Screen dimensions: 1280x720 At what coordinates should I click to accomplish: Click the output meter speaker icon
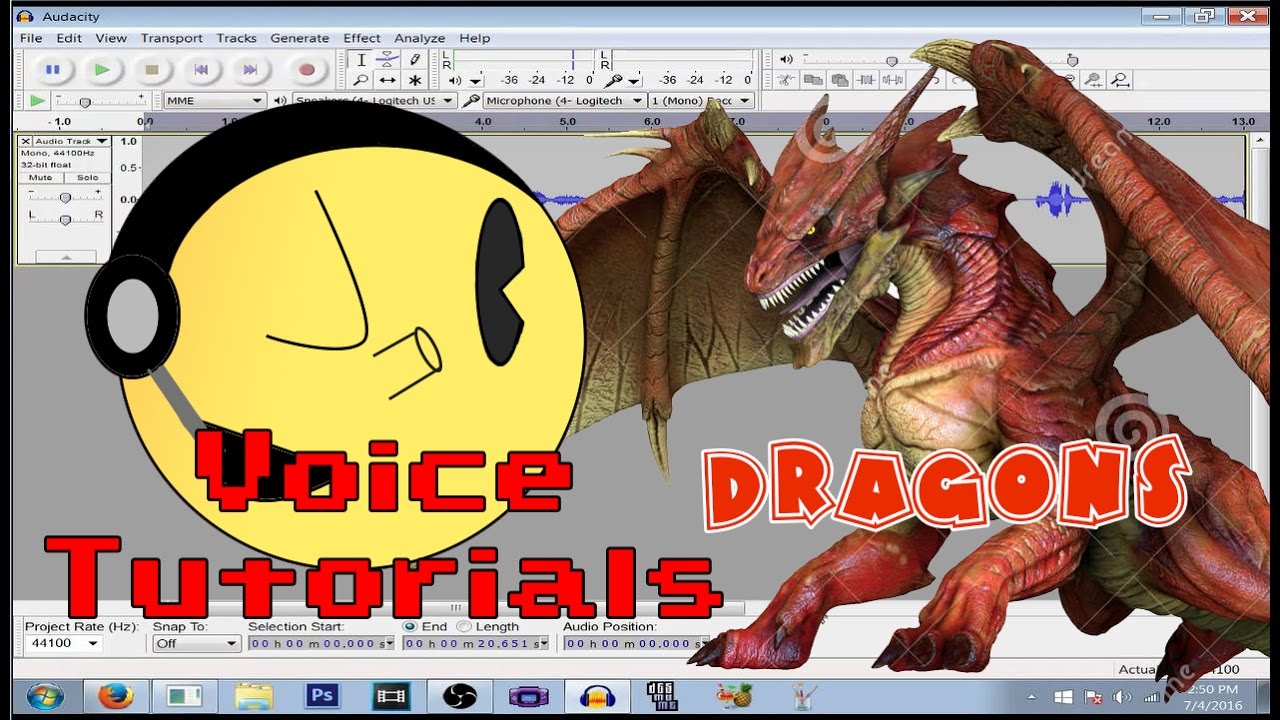[x=455, y=80]
